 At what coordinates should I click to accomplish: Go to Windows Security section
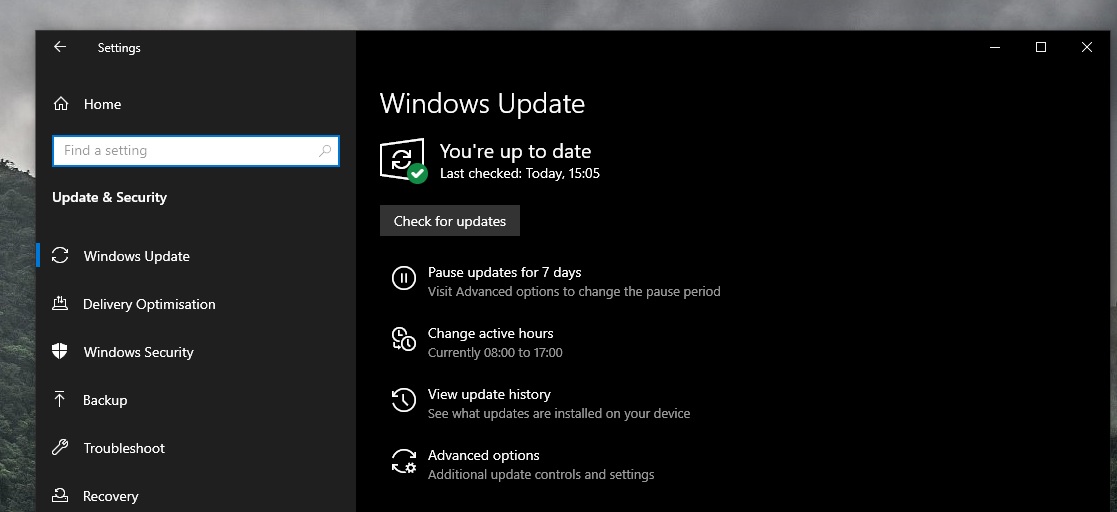point(138,352)
